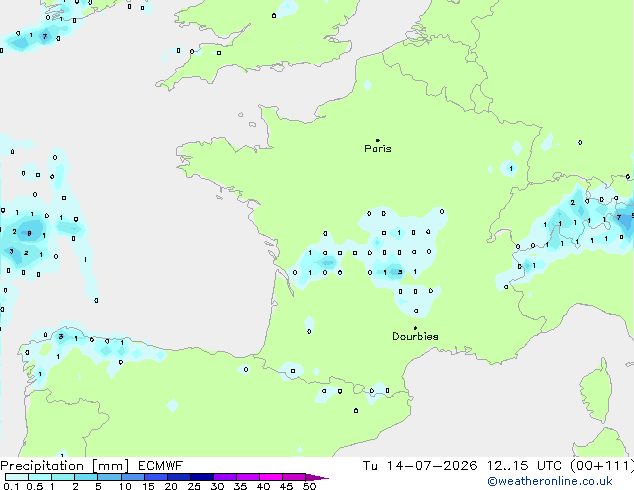This screenshot has width=634, height=490.
Task: Click the 'Precipitation [mm]' title text
Action: 65,466
